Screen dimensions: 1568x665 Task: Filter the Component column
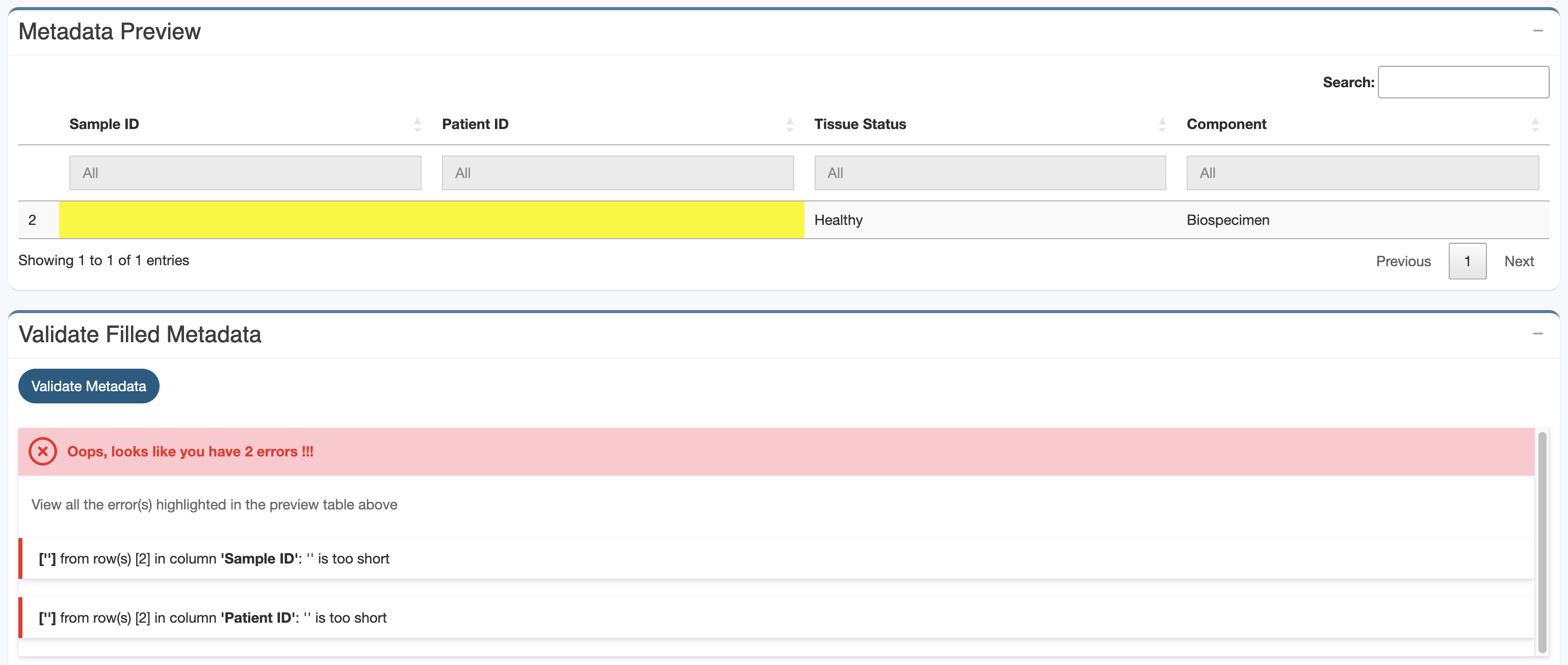(1363, 173)
